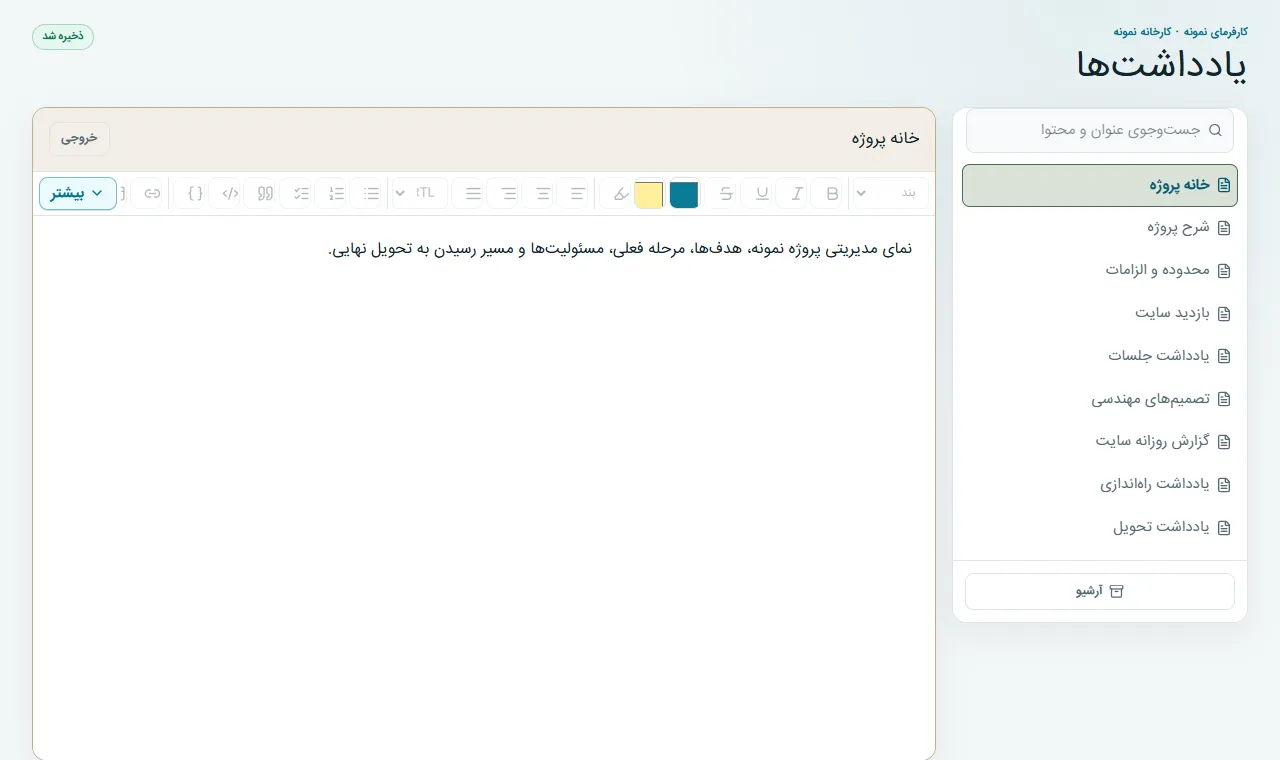Open the text direction RTL dropdown
1280x760 pixels.
coord(419,193)
